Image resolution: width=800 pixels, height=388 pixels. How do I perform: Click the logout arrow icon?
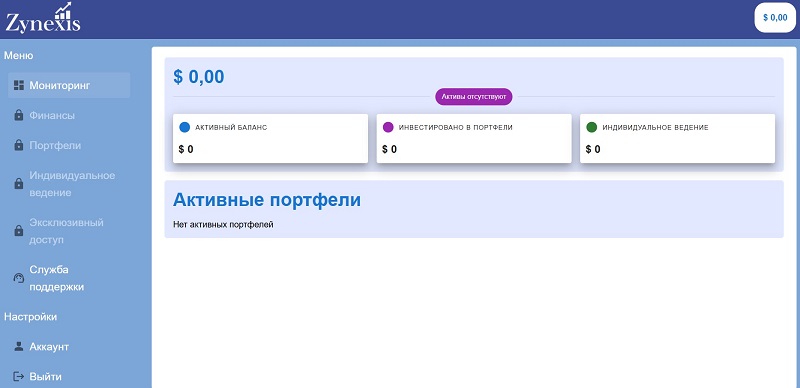tap(19, 377)
